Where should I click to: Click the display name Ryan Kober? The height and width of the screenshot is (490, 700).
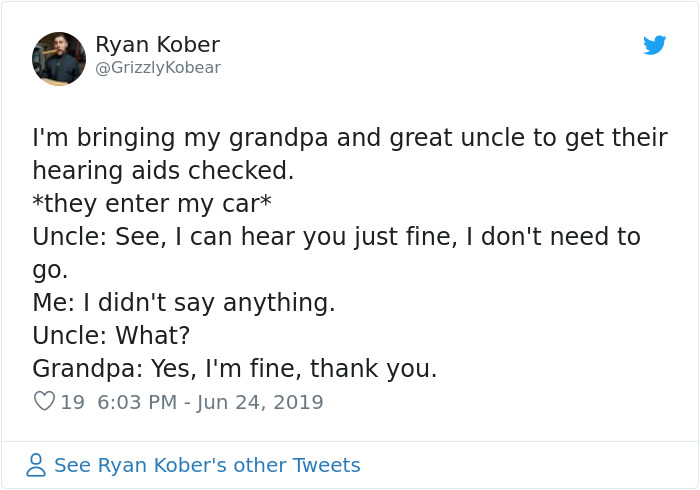tap(157, 45)
